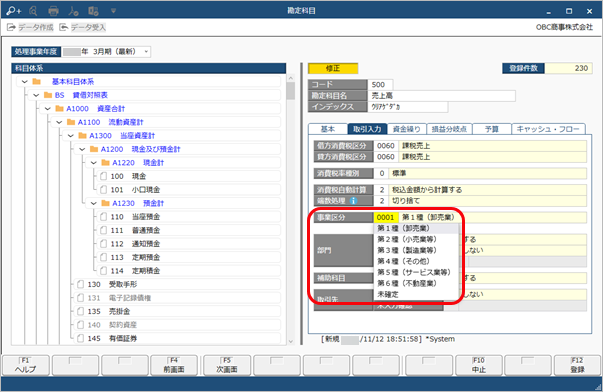
Task: Click the folder icon of 基本科目体系
Action: click(x=37, y=82)
